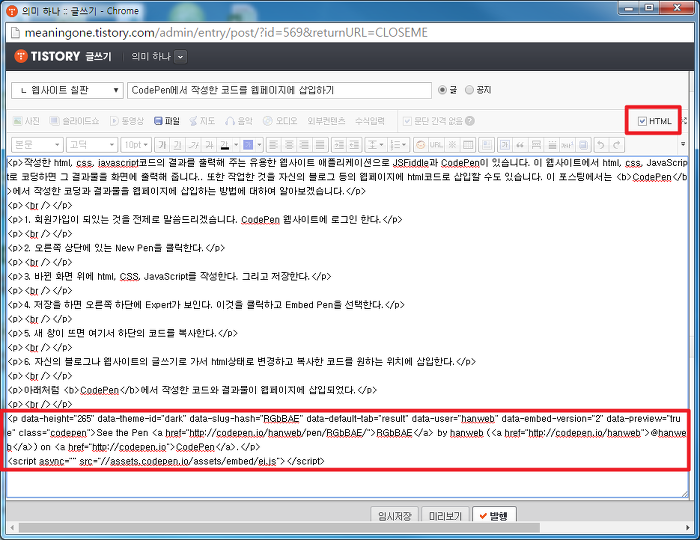
Task: Add music via 음악 button
Action: [x=239, y=121]
